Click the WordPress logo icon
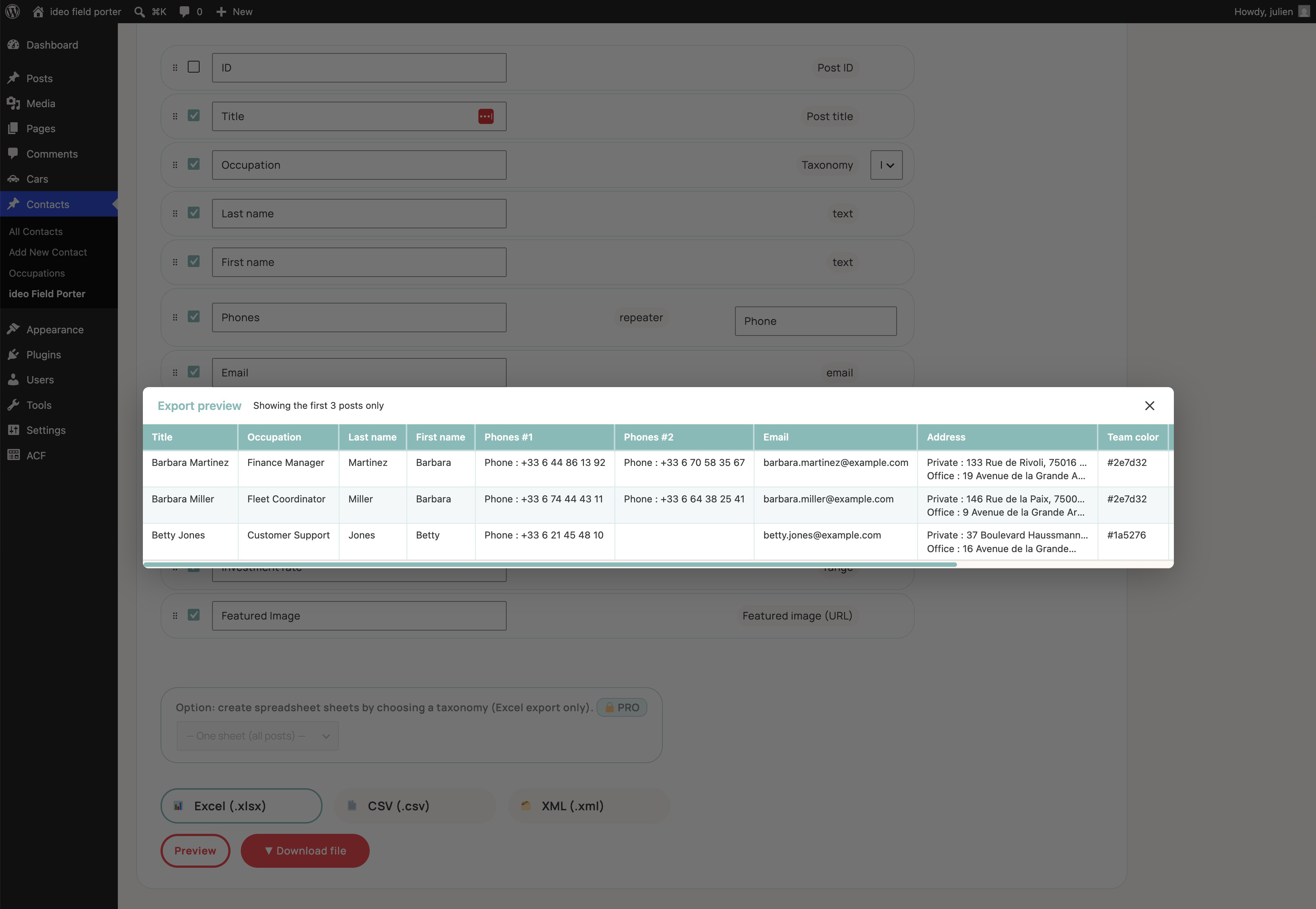 pos(13,11)
